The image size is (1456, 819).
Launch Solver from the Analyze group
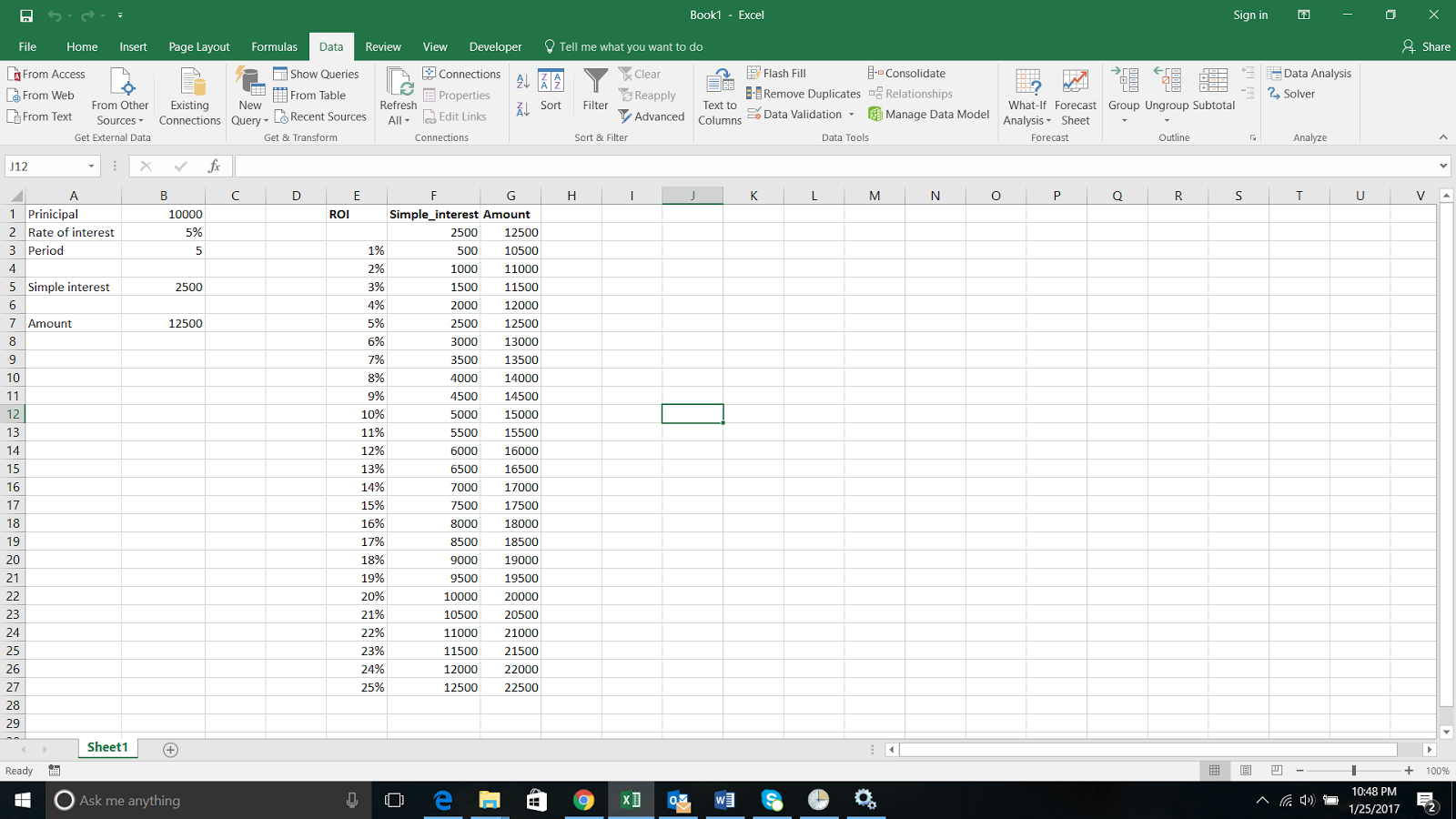(1292, 93)
